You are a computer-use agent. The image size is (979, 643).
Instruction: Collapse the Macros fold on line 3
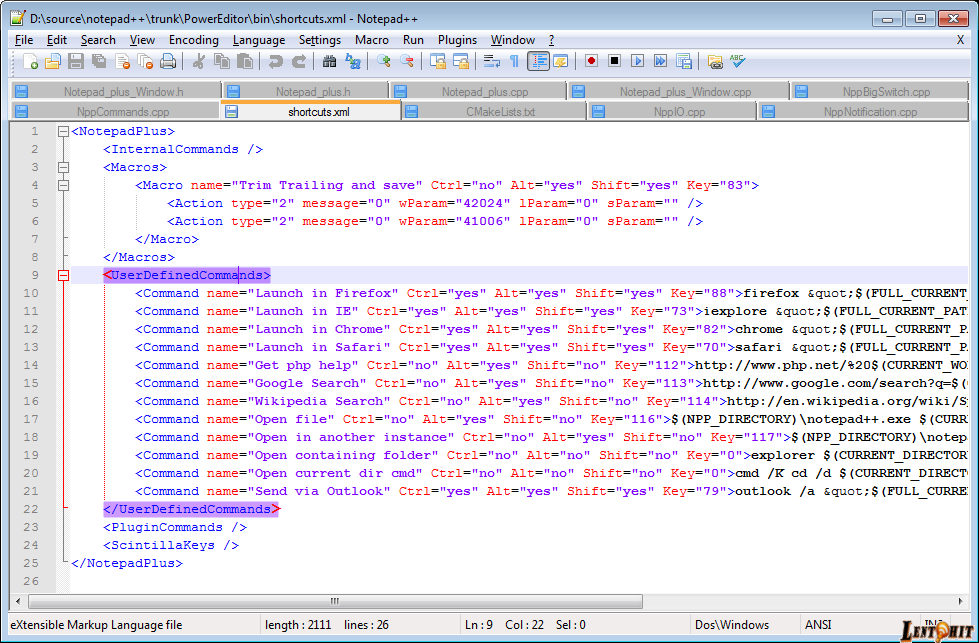click(63, 167)
